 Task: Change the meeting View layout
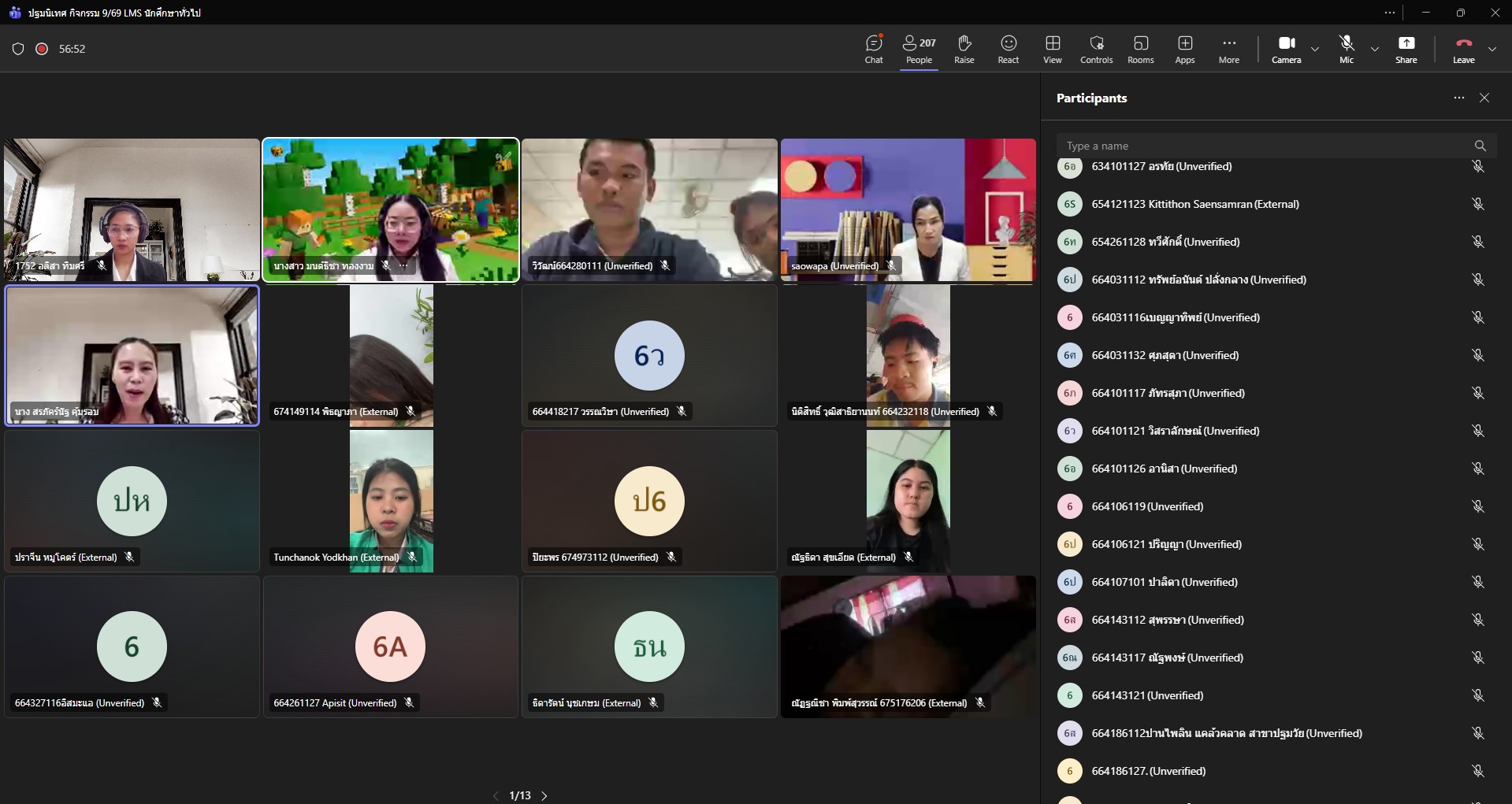pyautogui.click(x=1052, y=49)
